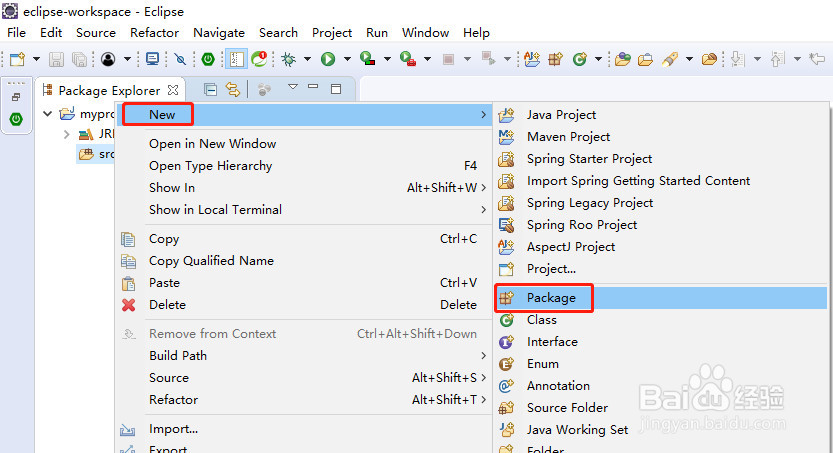Click the Search flashlight toolbar icon
The image size is (833, 453).
[x=670, y=59]
